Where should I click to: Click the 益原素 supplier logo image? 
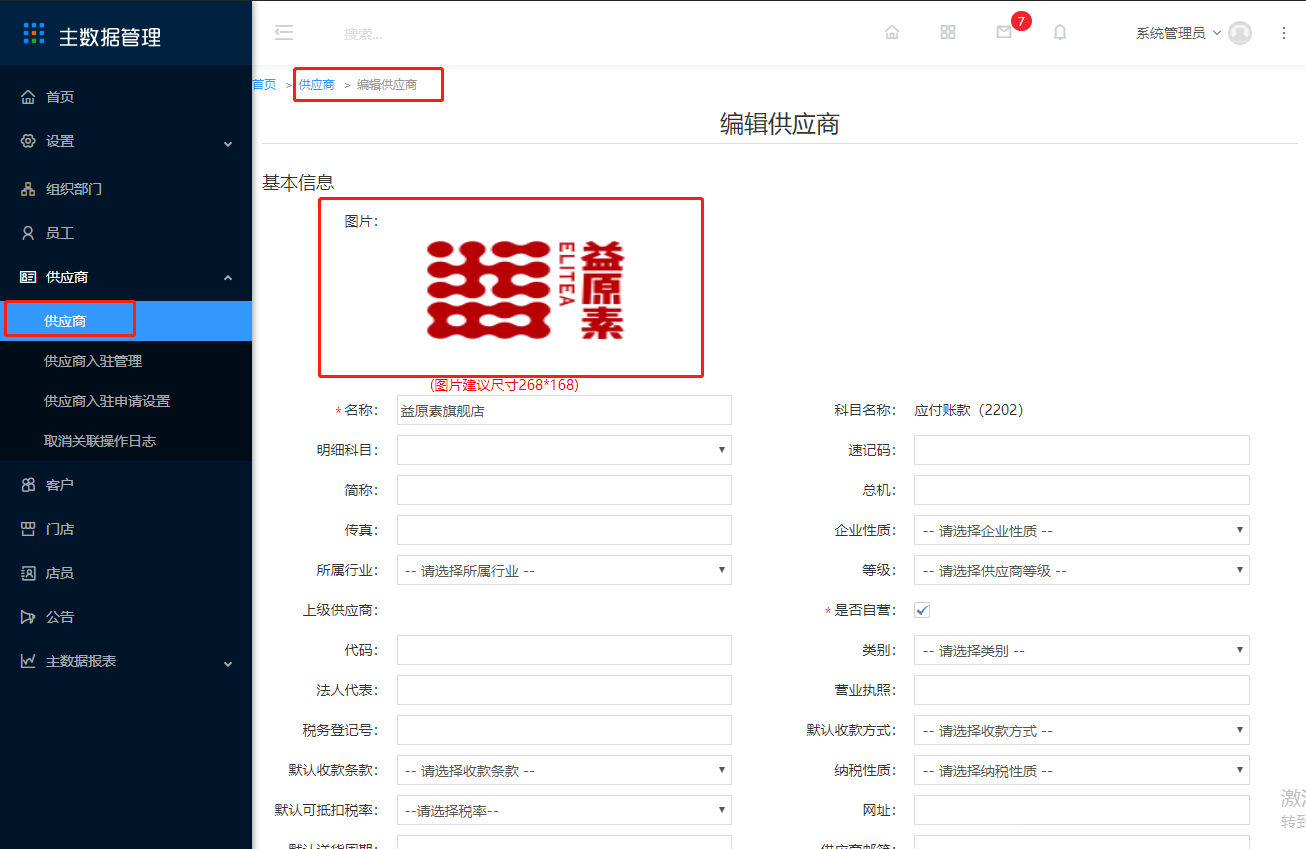526,290
